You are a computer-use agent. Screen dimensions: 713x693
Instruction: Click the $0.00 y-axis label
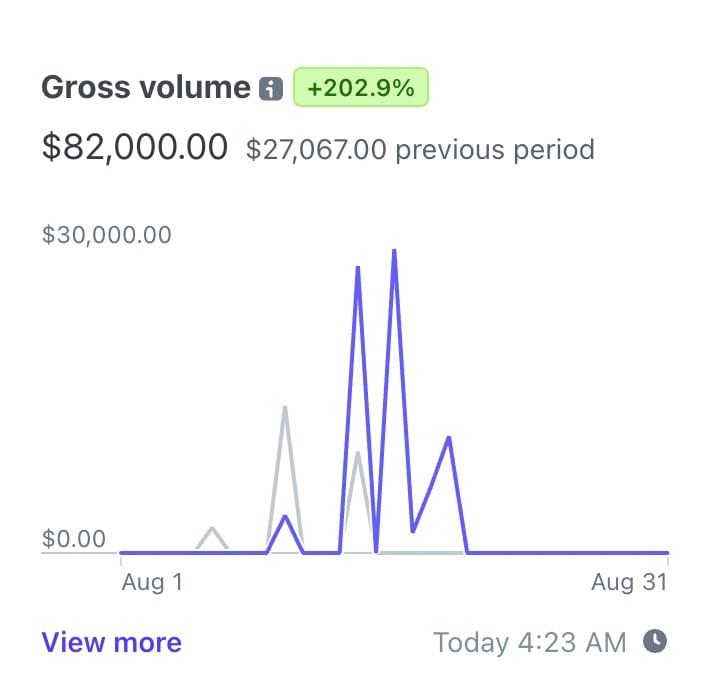(74, 539)
